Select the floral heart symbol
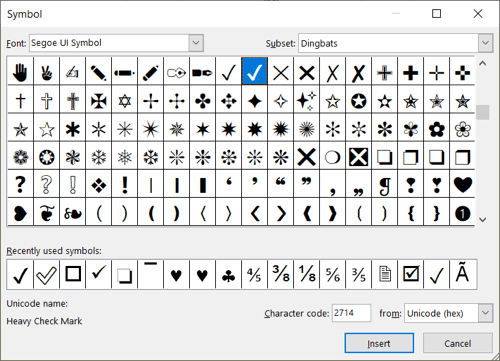The image size is (500, 361). point(46,212)
